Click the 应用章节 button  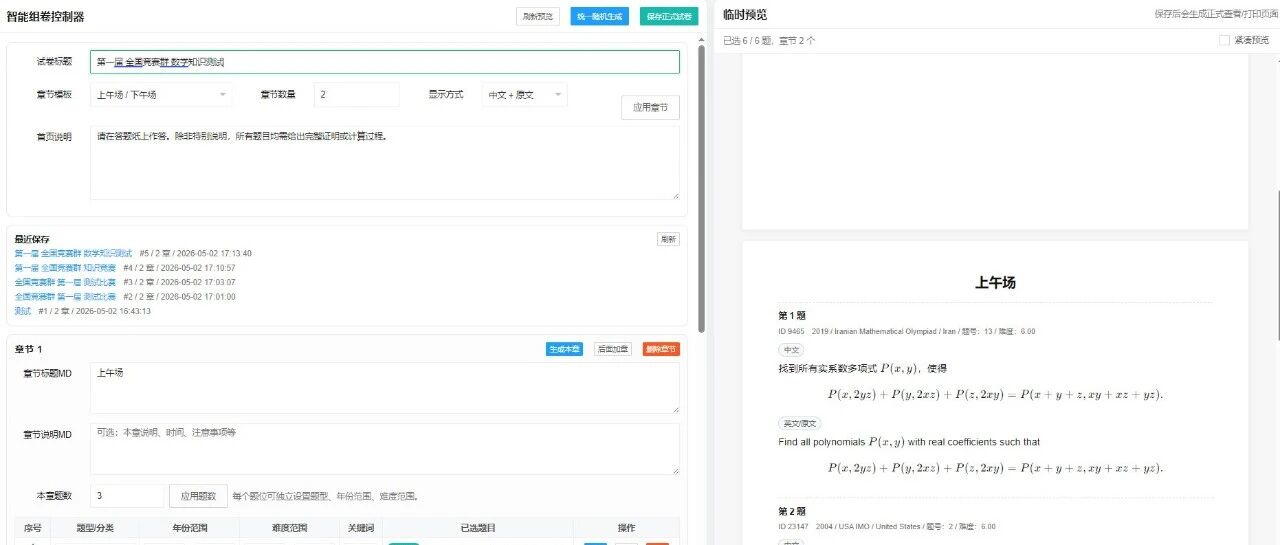pos(650,108)
